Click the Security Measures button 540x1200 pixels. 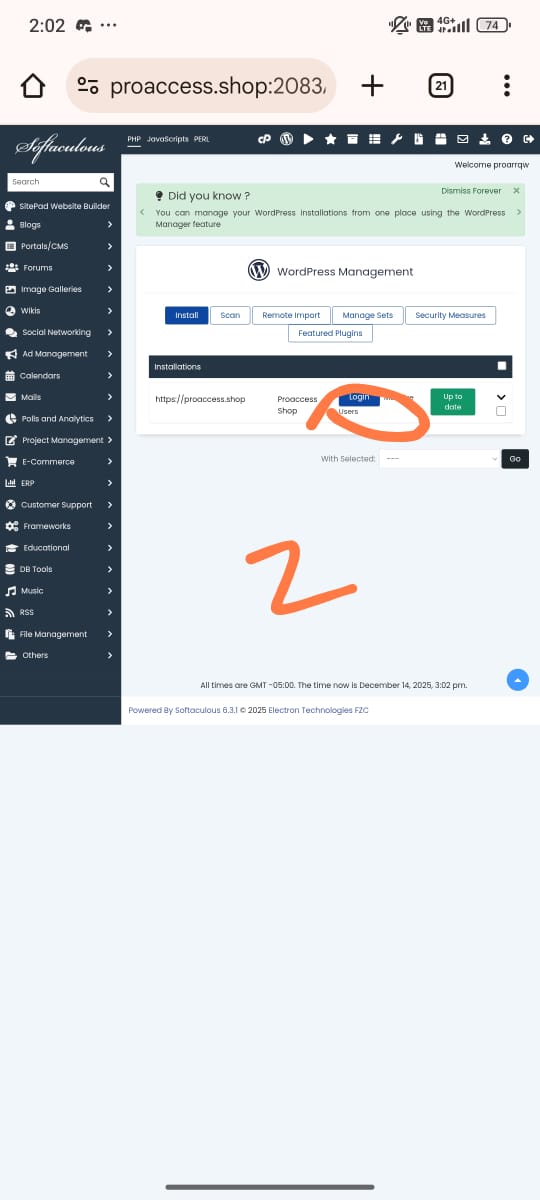pos(450,315)
